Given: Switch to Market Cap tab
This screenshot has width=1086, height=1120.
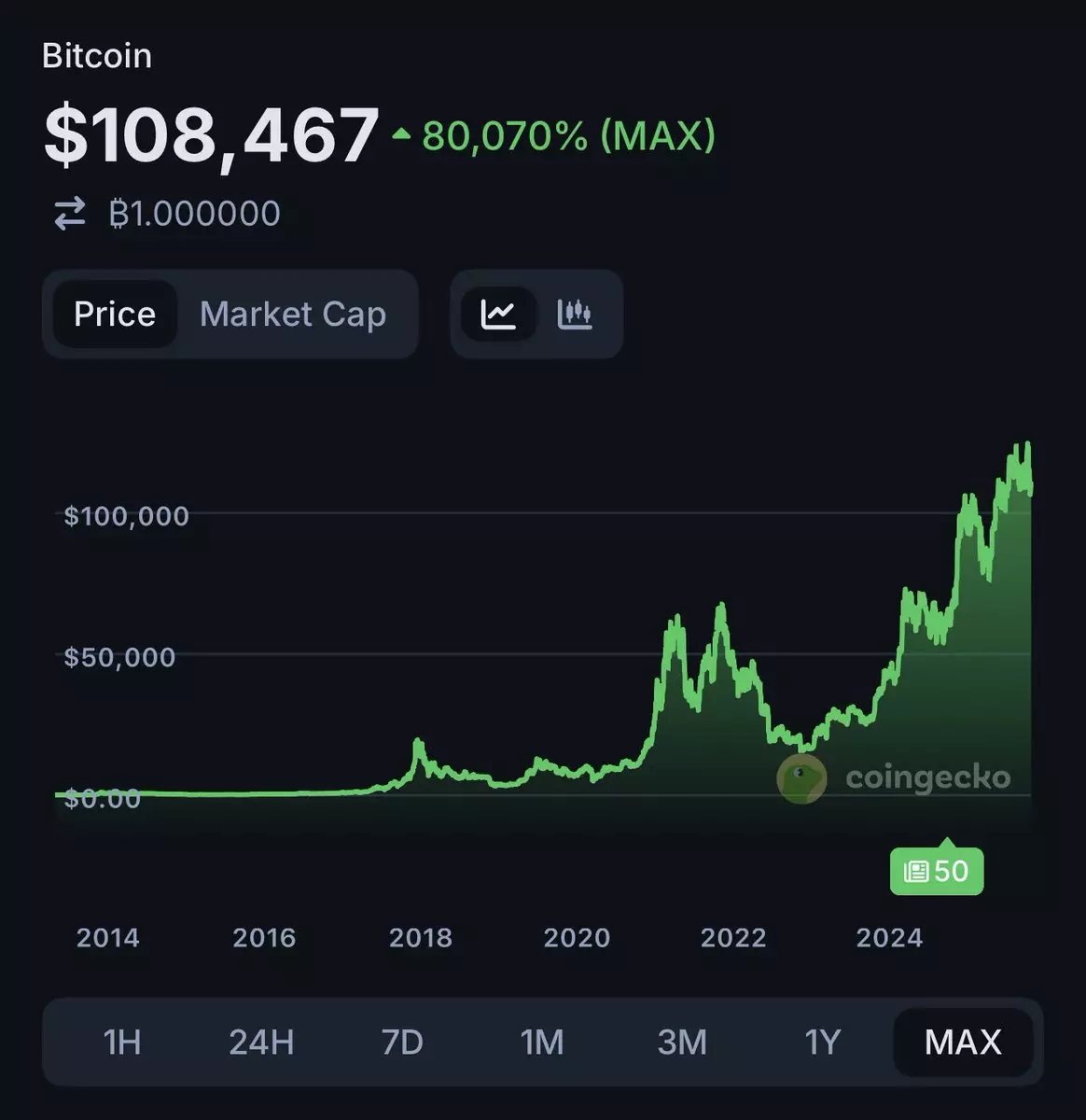Looking at the screenshot, I should (292, 315).
